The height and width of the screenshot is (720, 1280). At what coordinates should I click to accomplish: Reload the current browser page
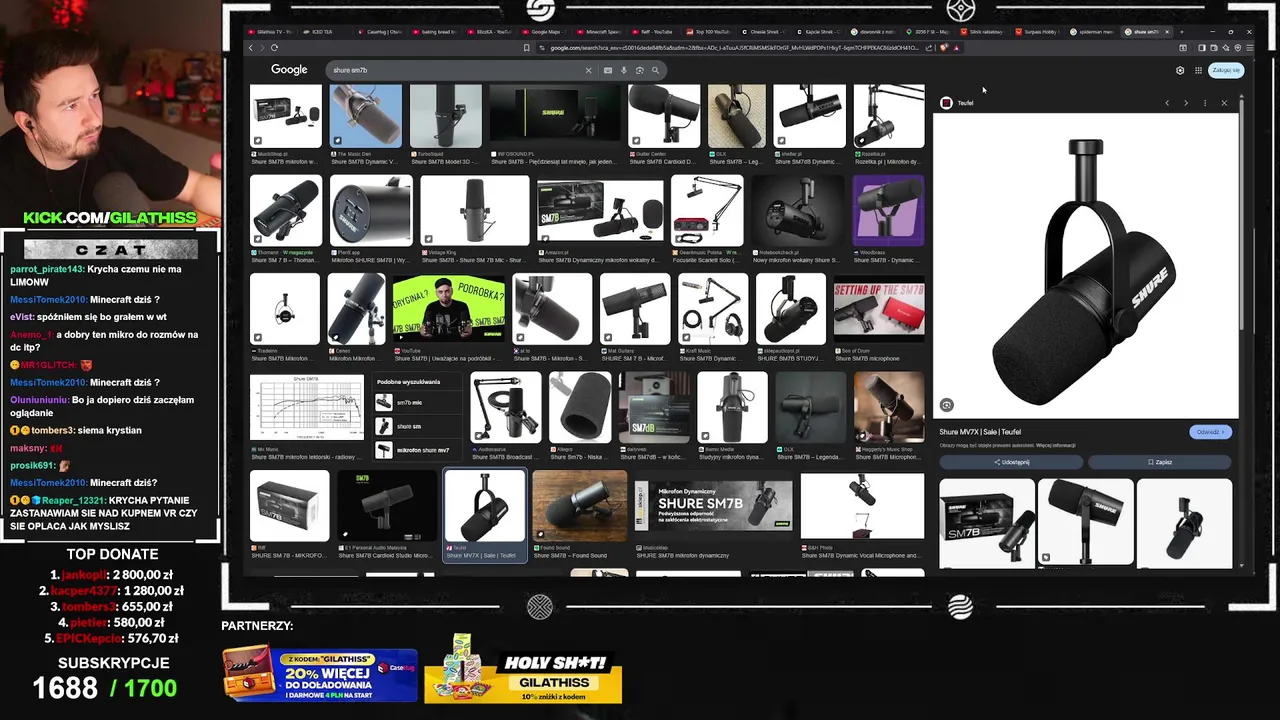tap(274, 47)
